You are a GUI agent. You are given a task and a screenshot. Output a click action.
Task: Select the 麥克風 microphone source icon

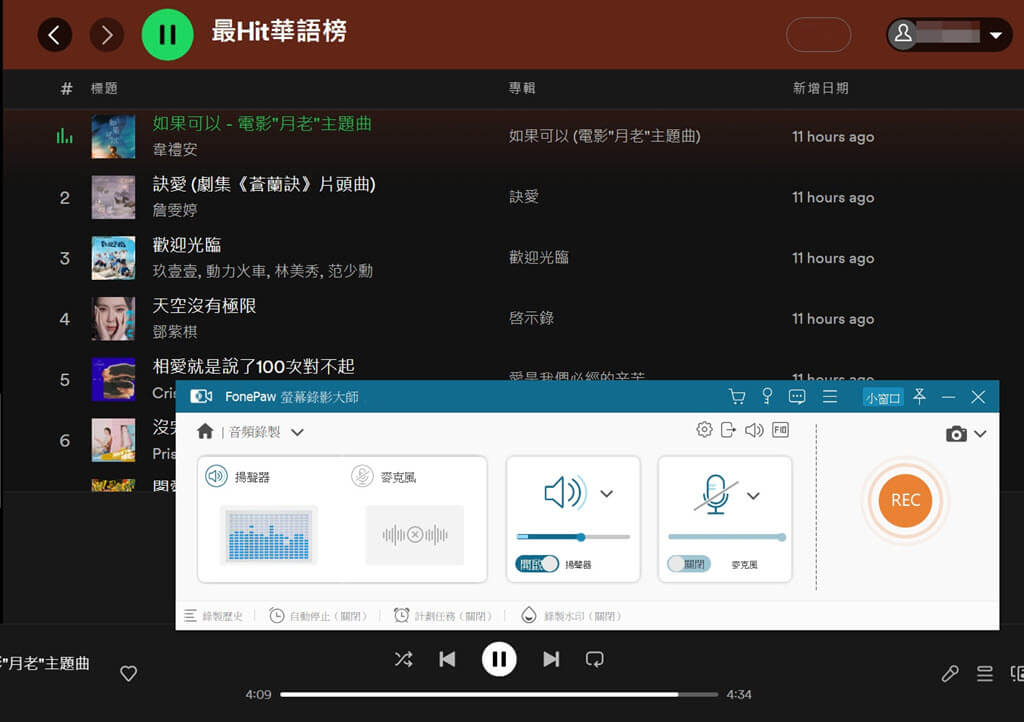coord(362,476)
